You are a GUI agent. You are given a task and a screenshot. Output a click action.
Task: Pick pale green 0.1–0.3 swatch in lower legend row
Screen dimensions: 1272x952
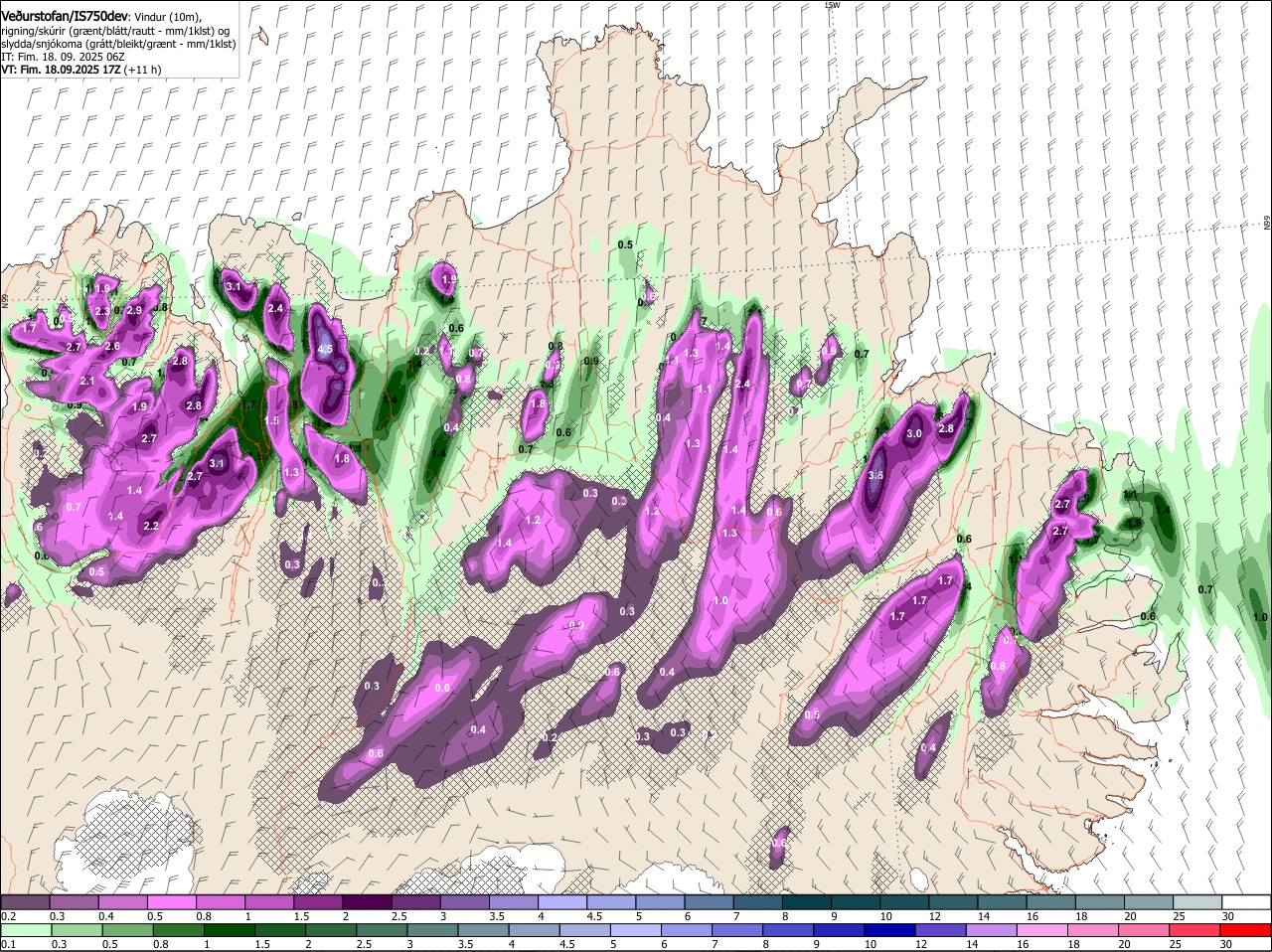(25, 931)
